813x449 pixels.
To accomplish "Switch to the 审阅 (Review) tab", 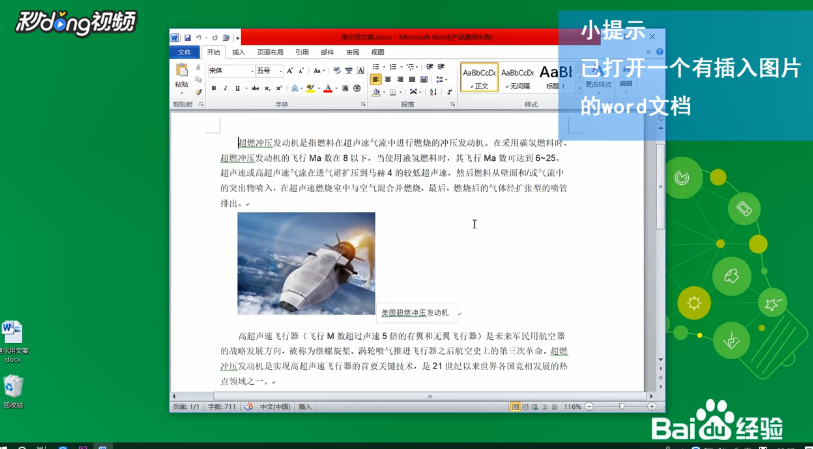I will pos(353,52).
